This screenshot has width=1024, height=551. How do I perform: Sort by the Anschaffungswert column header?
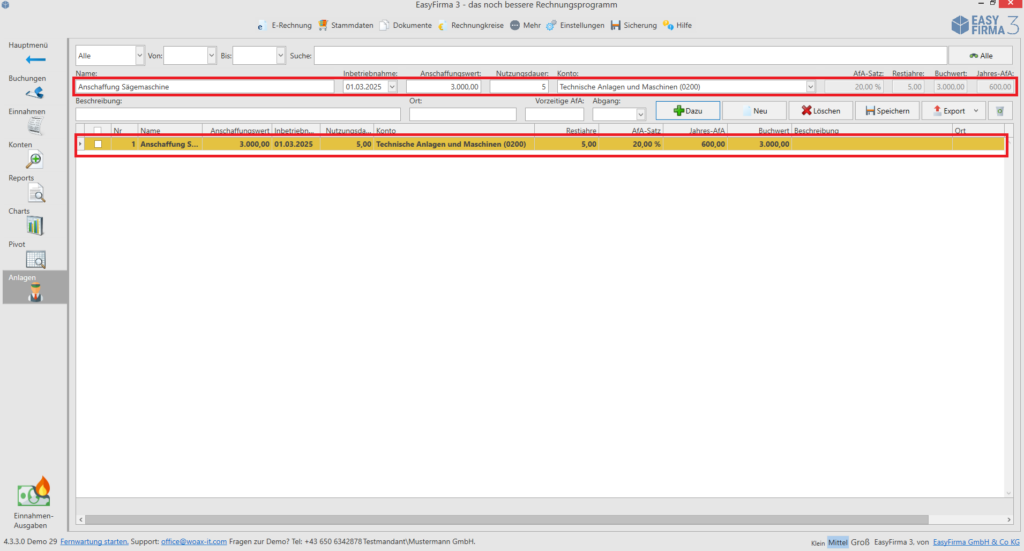(237, 131)
